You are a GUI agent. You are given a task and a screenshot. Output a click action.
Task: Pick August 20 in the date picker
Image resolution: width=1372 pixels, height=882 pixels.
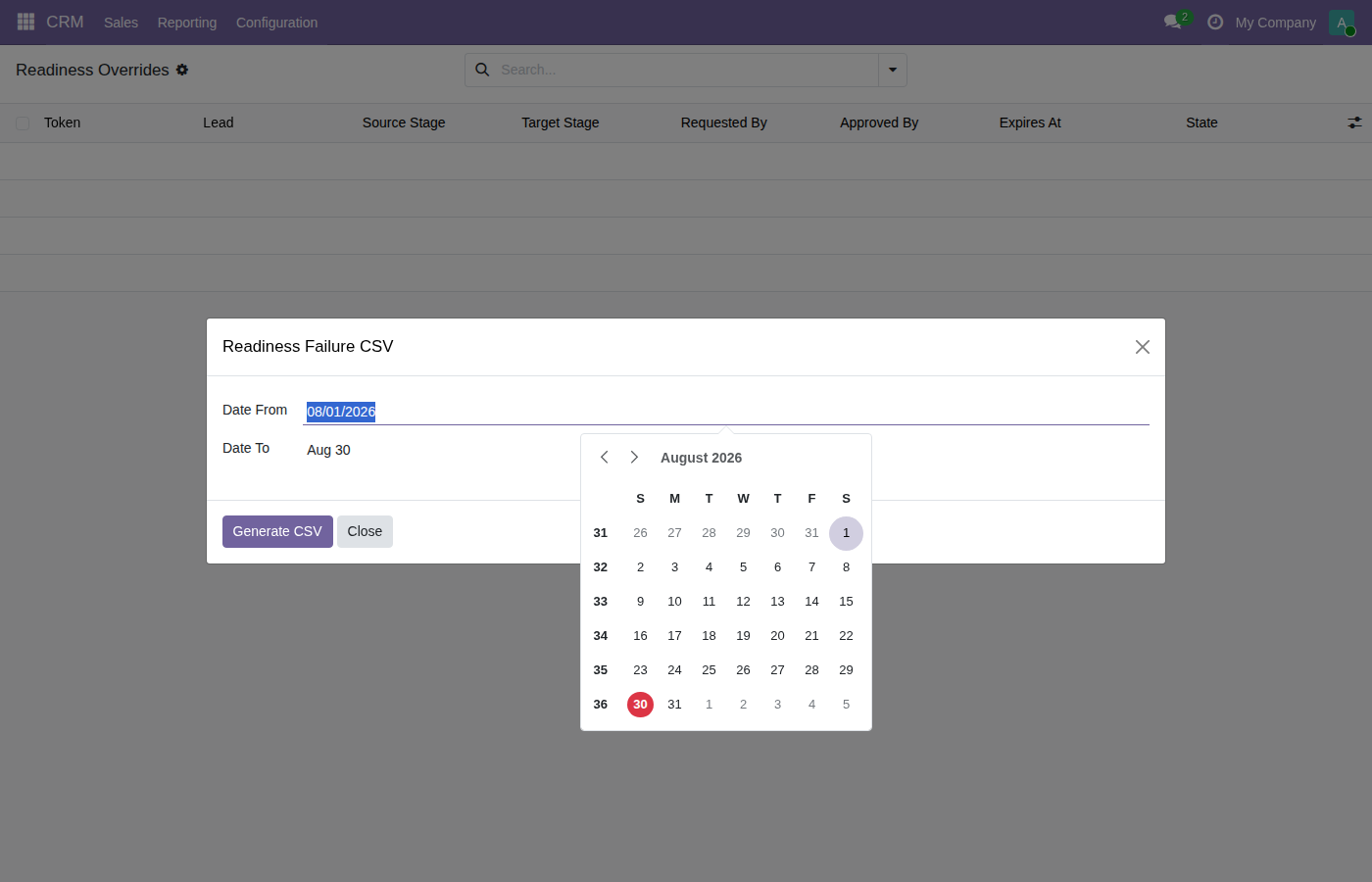point(777,636)
